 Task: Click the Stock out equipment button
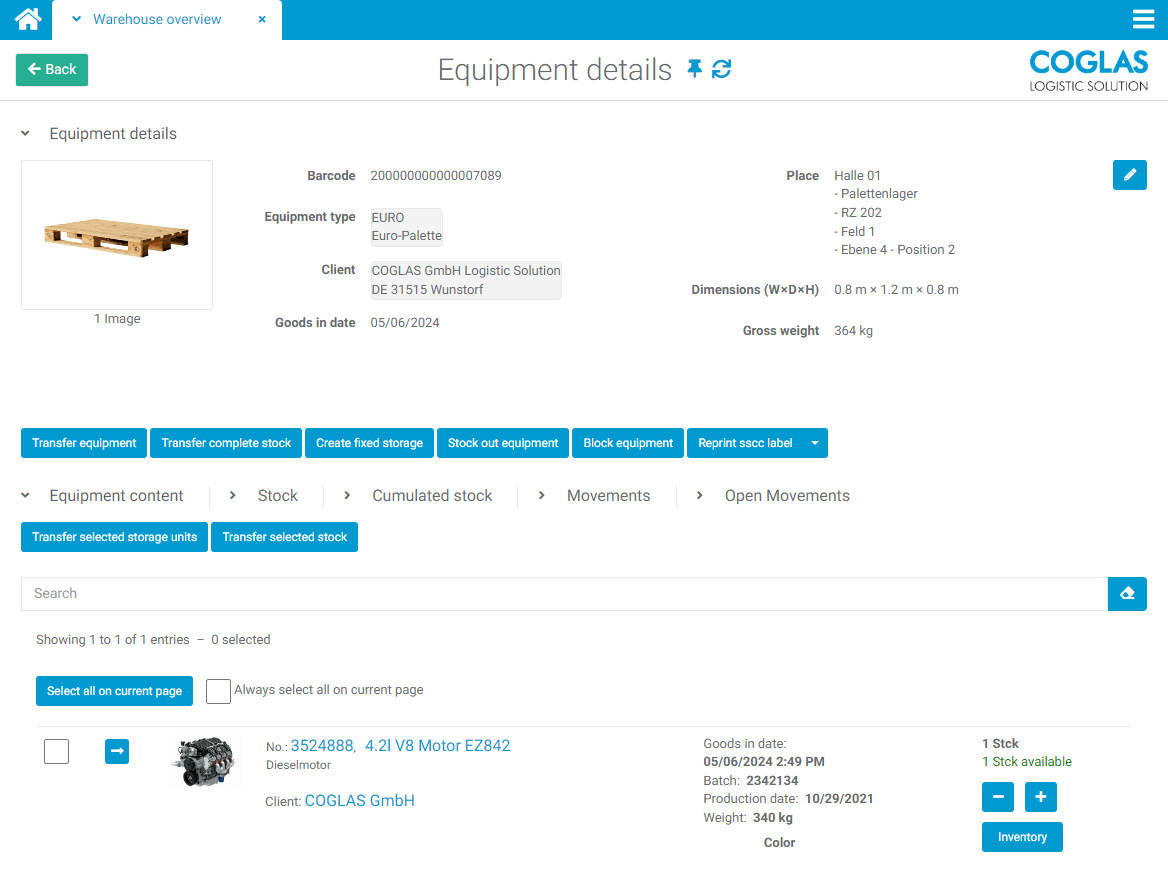(x=503, y=443)
